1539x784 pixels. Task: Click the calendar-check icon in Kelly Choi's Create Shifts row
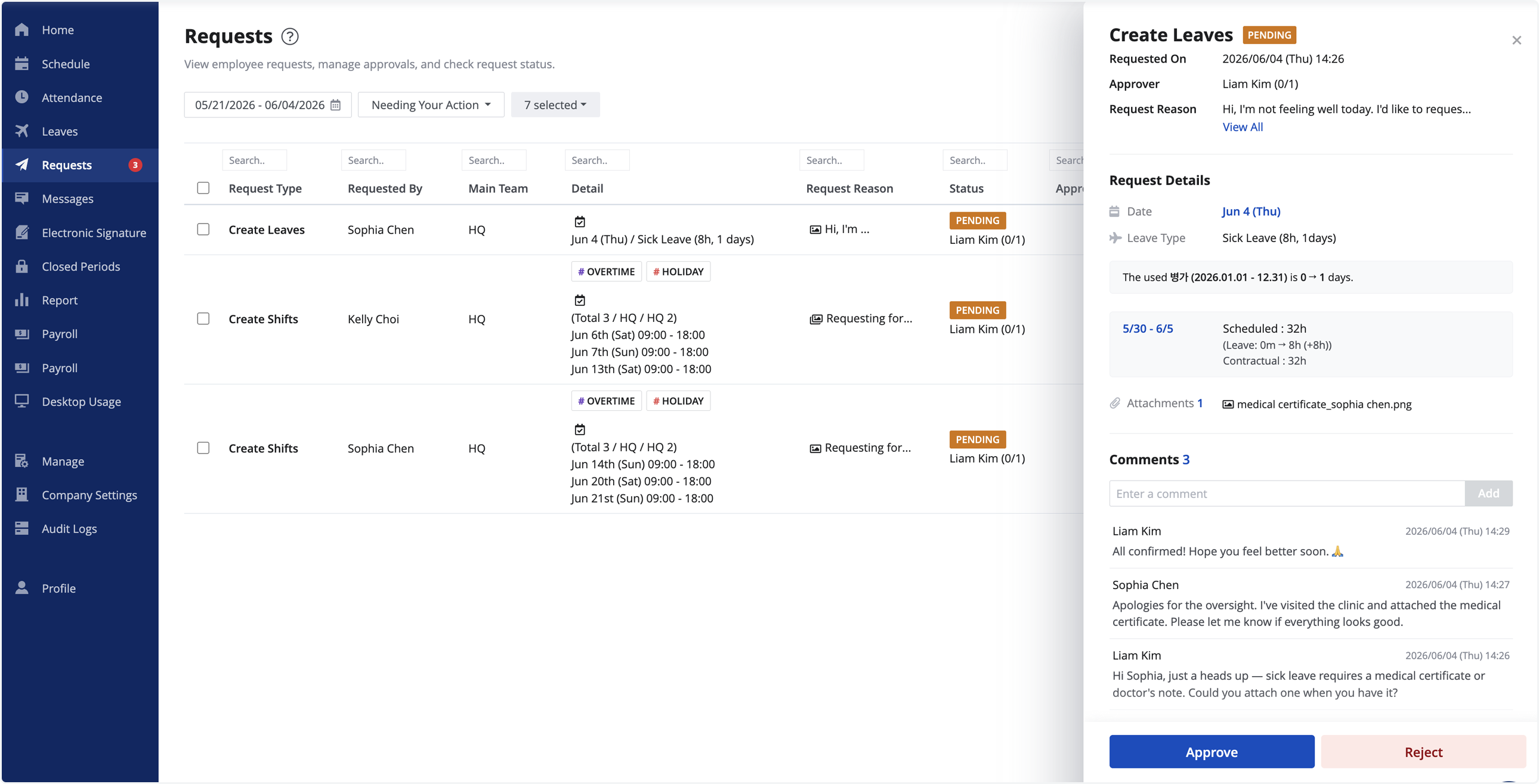pyautogui.click(x=580, y=300)
